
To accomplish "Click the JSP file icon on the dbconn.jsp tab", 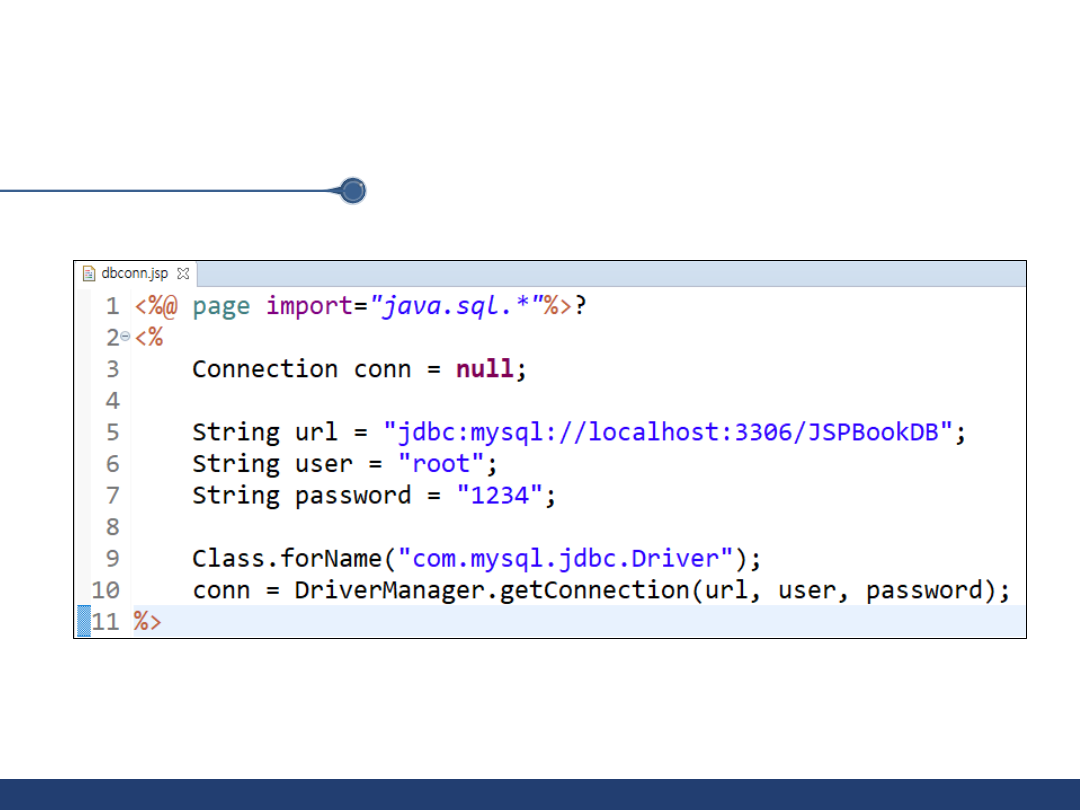I will pos(88,274).
